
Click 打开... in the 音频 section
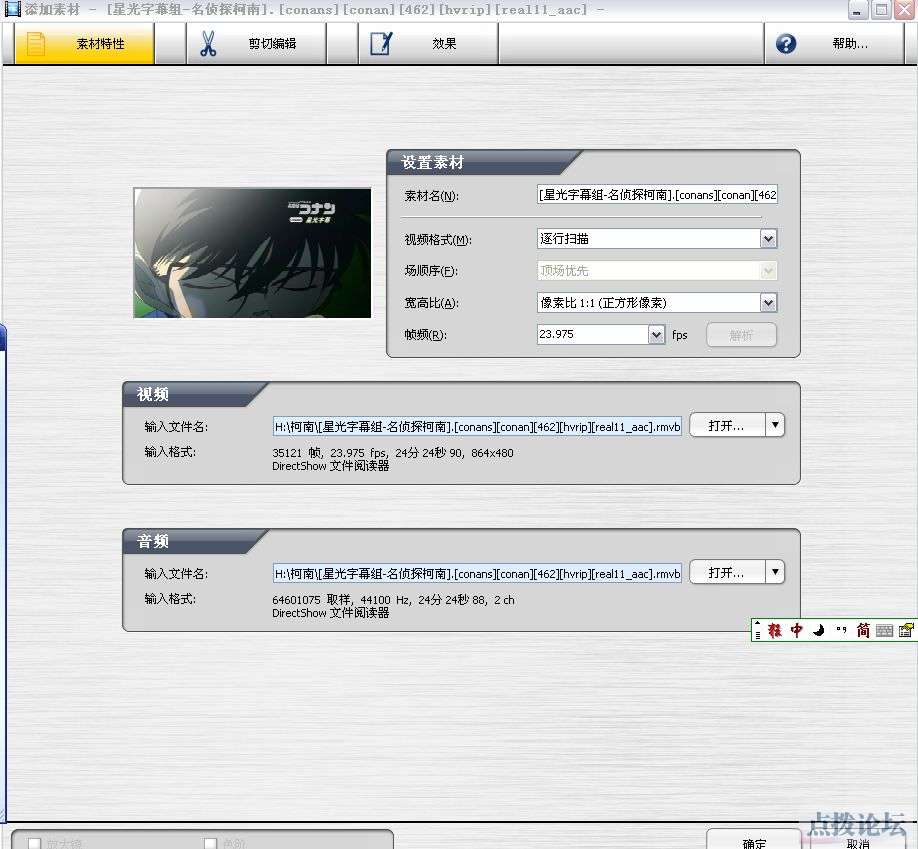coord(727,573)
